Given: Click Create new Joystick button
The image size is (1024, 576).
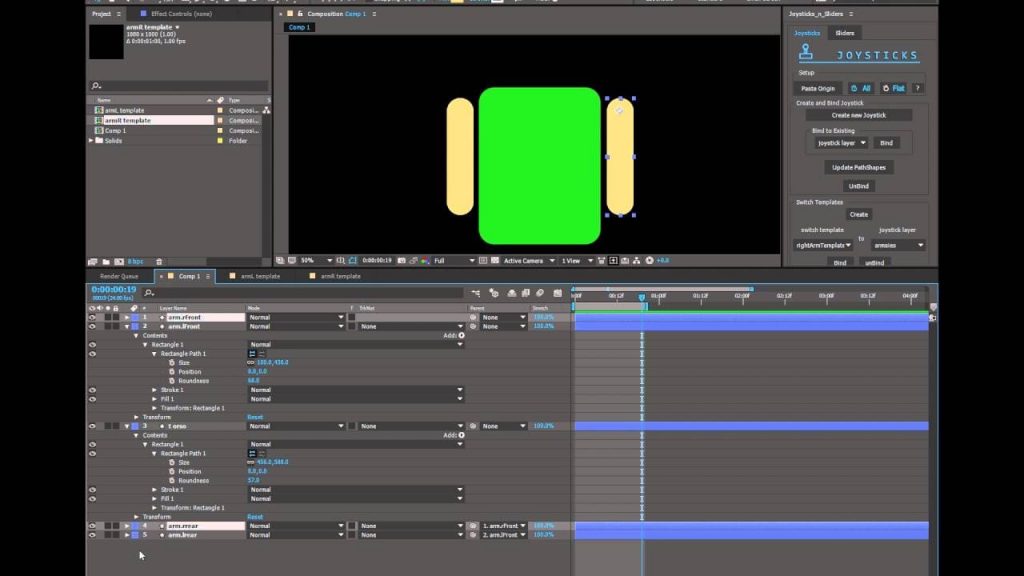Looking at the screenshot, I should tap(858, 116).
